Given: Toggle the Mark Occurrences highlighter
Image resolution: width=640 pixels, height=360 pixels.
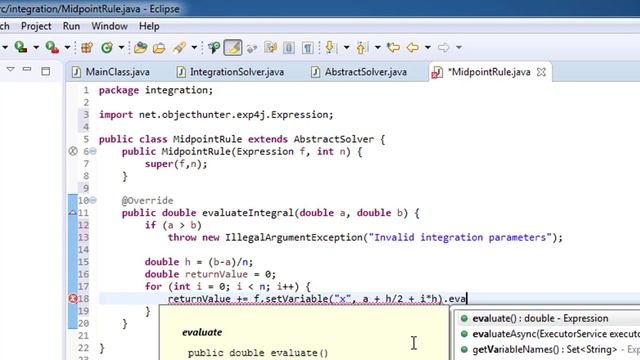Looking at the screenshot, I should (x=233, y=47).
